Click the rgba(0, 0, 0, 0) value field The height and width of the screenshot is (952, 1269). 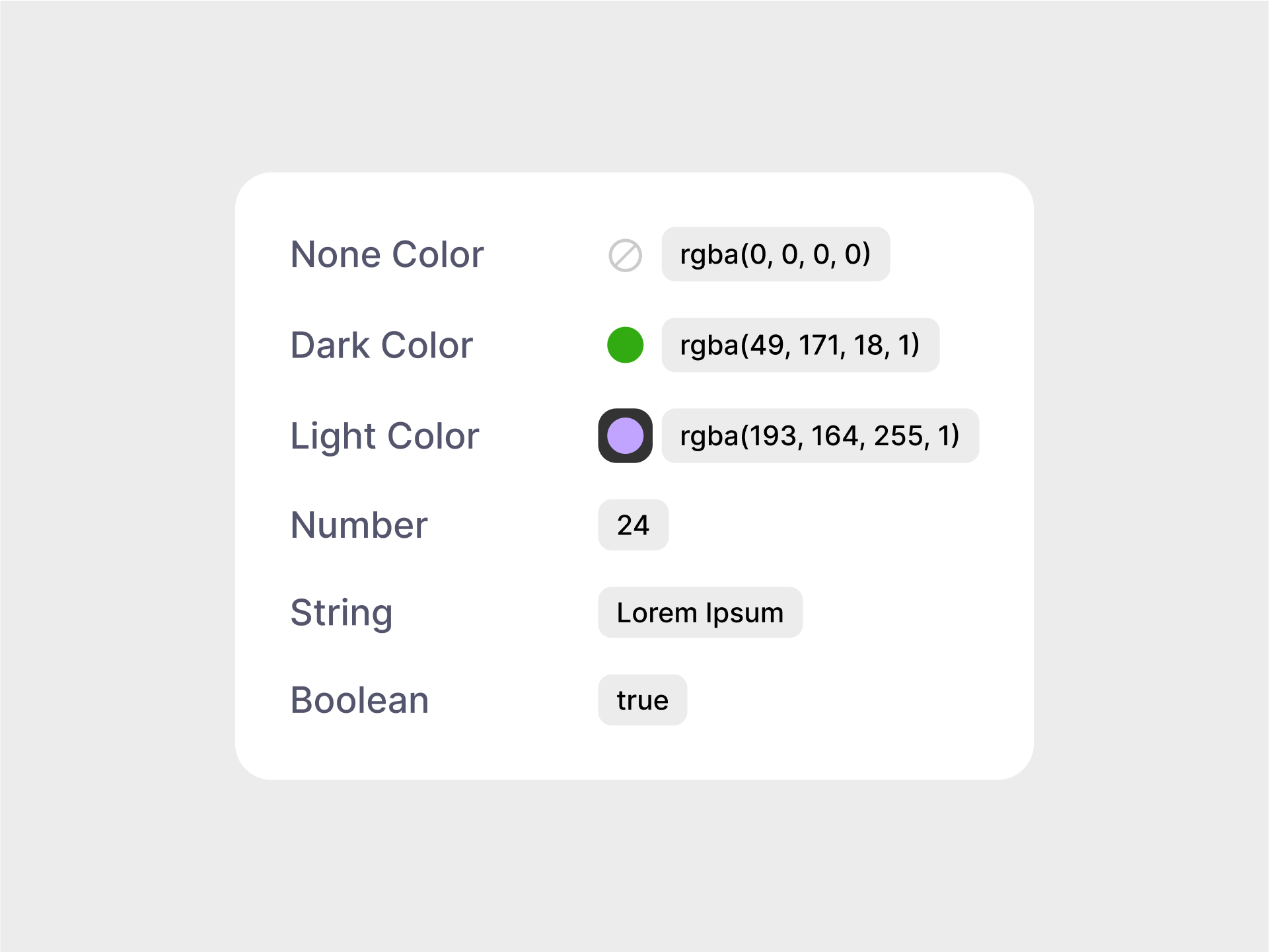coord(776,254)
